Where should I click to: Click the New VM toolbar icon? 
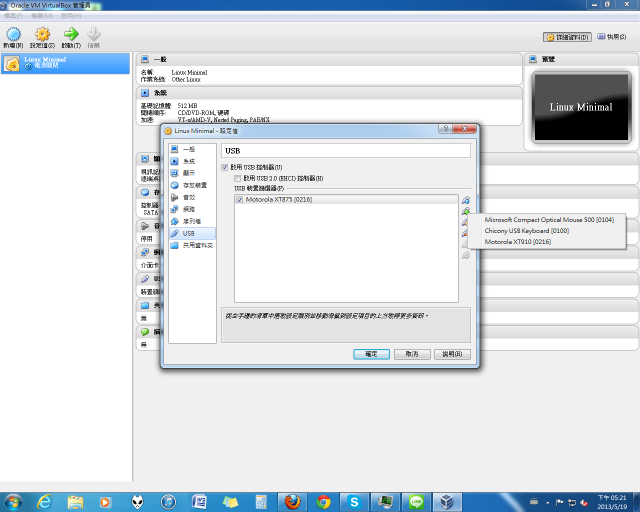pos(13,37)
